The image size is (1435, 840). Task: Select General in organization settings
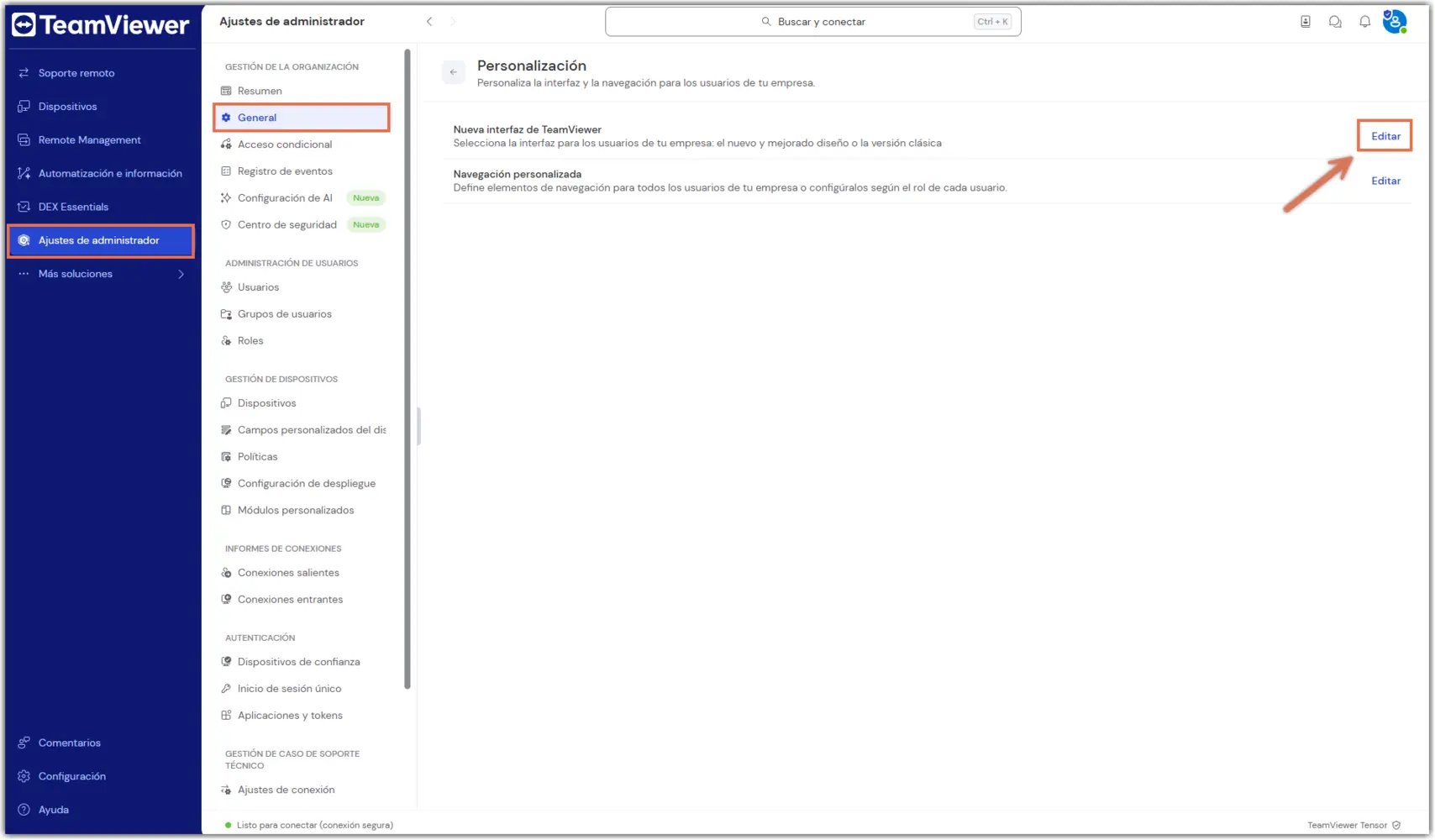coord(302,118)
